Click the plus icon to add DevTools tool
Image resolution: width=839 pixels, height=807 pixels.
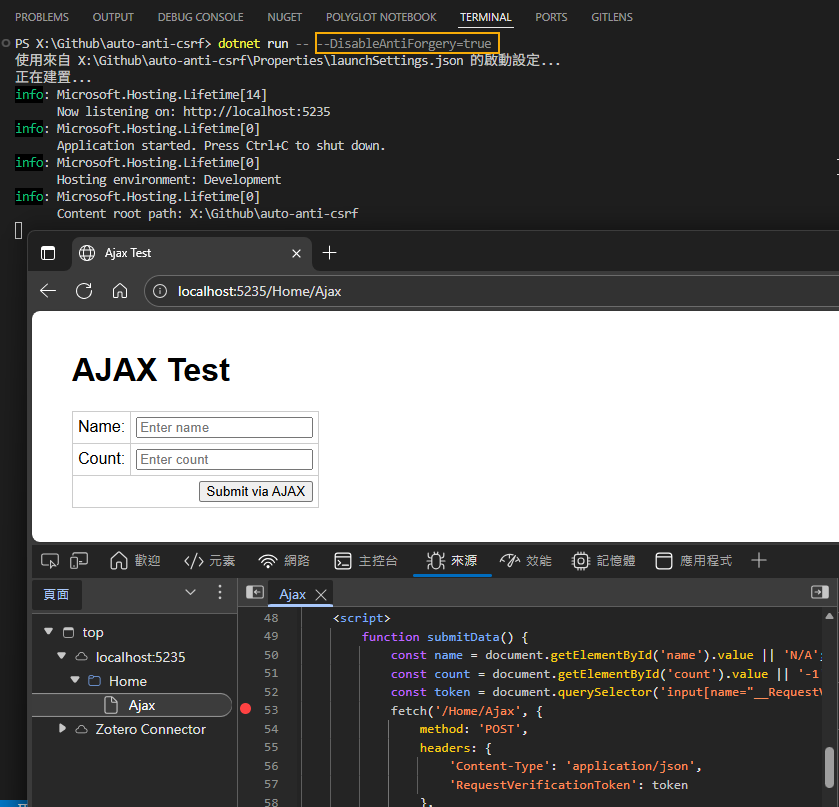point(759,560)
